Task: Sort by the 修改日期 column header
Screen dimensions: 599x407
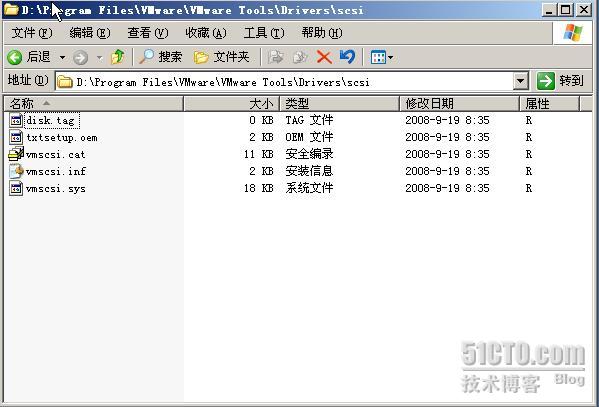Action: point(460,104)
